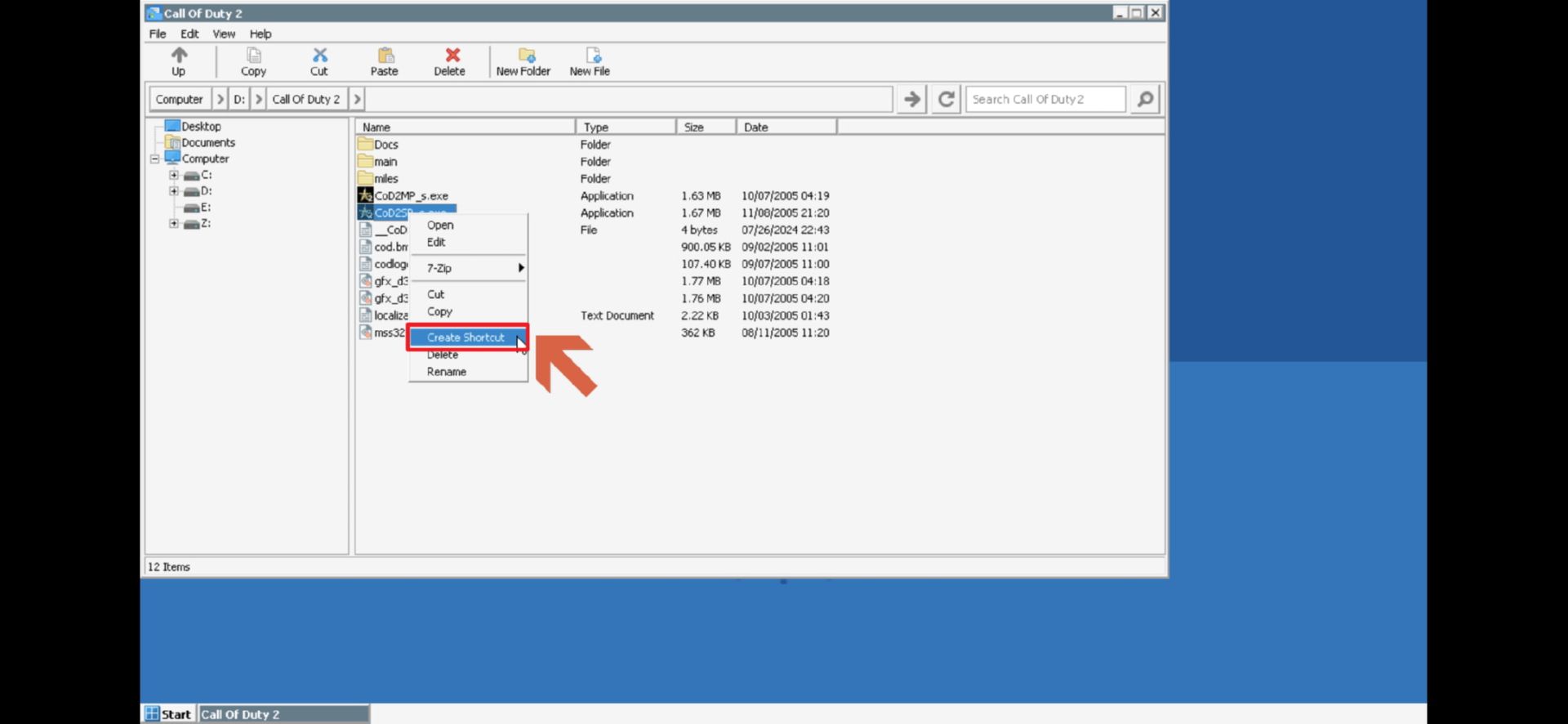Expand the Z: drive node
1568x724 pixels.
(x=174, y=223)
